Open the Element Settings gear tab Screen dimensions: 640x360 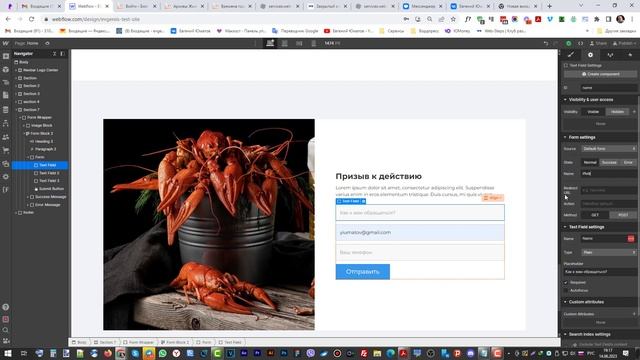coord(590,55)
